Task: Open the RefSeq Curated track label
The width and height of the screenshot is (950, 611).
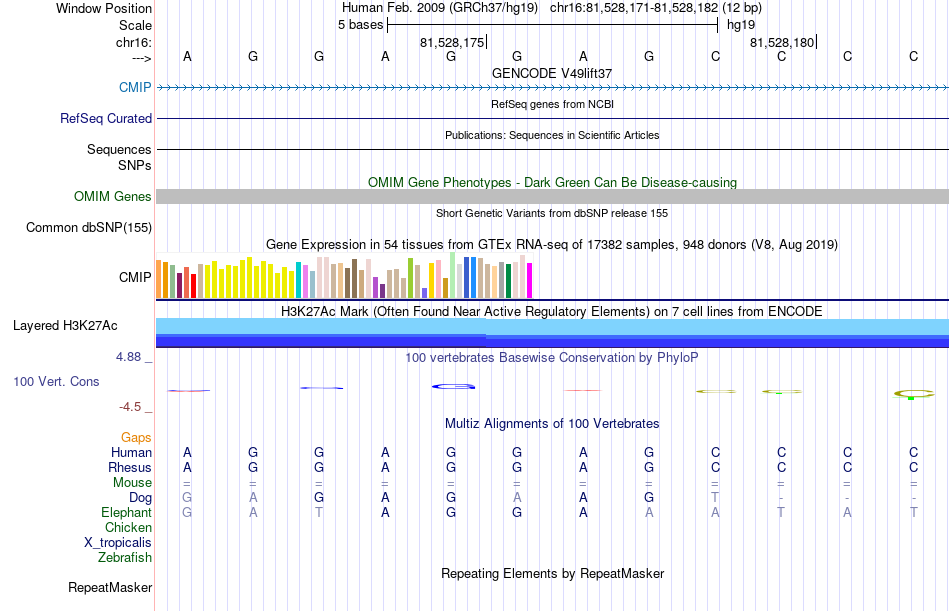Action: click(x=106, y=118)
